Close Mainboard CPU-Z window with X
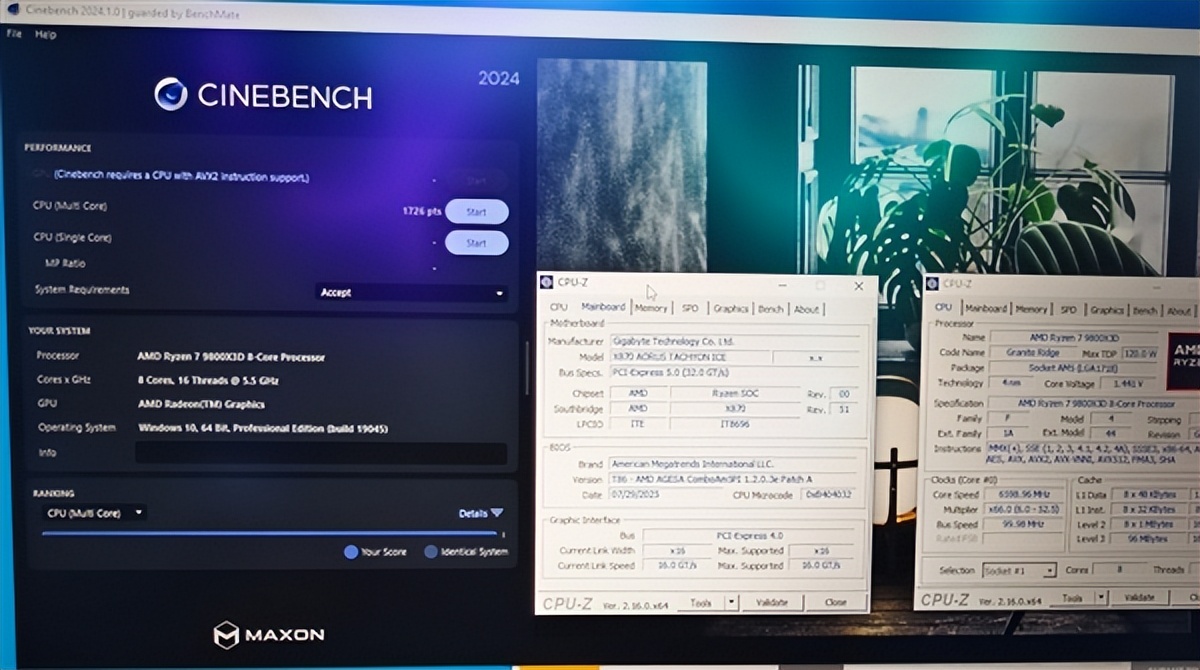Screen dimensions: 1200x670 tap(857, 285)
